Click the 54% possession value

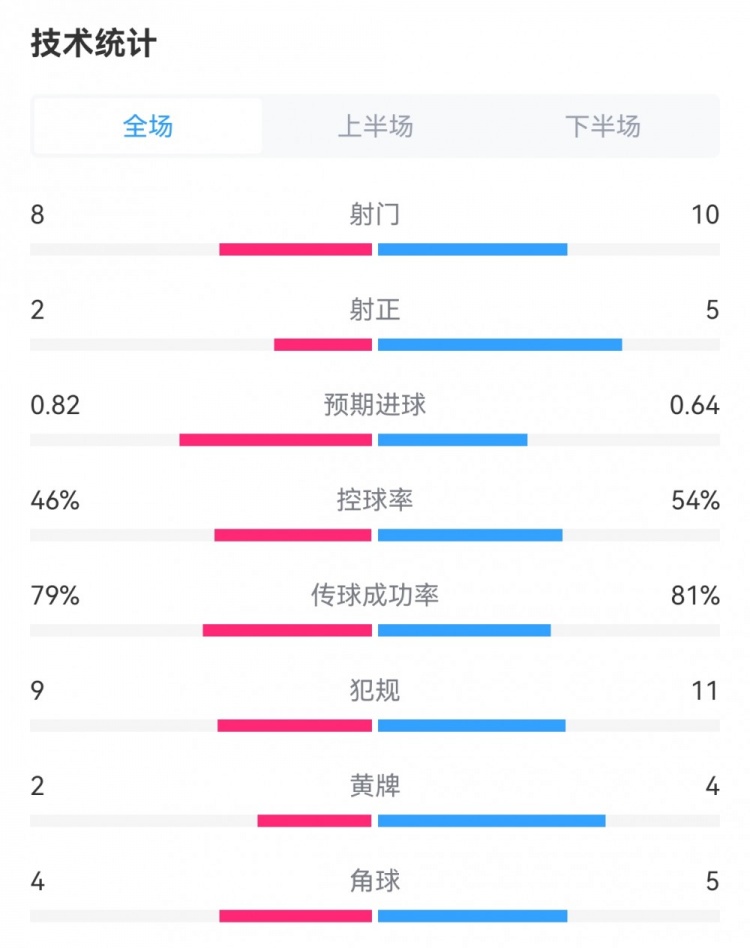[696, 500]
